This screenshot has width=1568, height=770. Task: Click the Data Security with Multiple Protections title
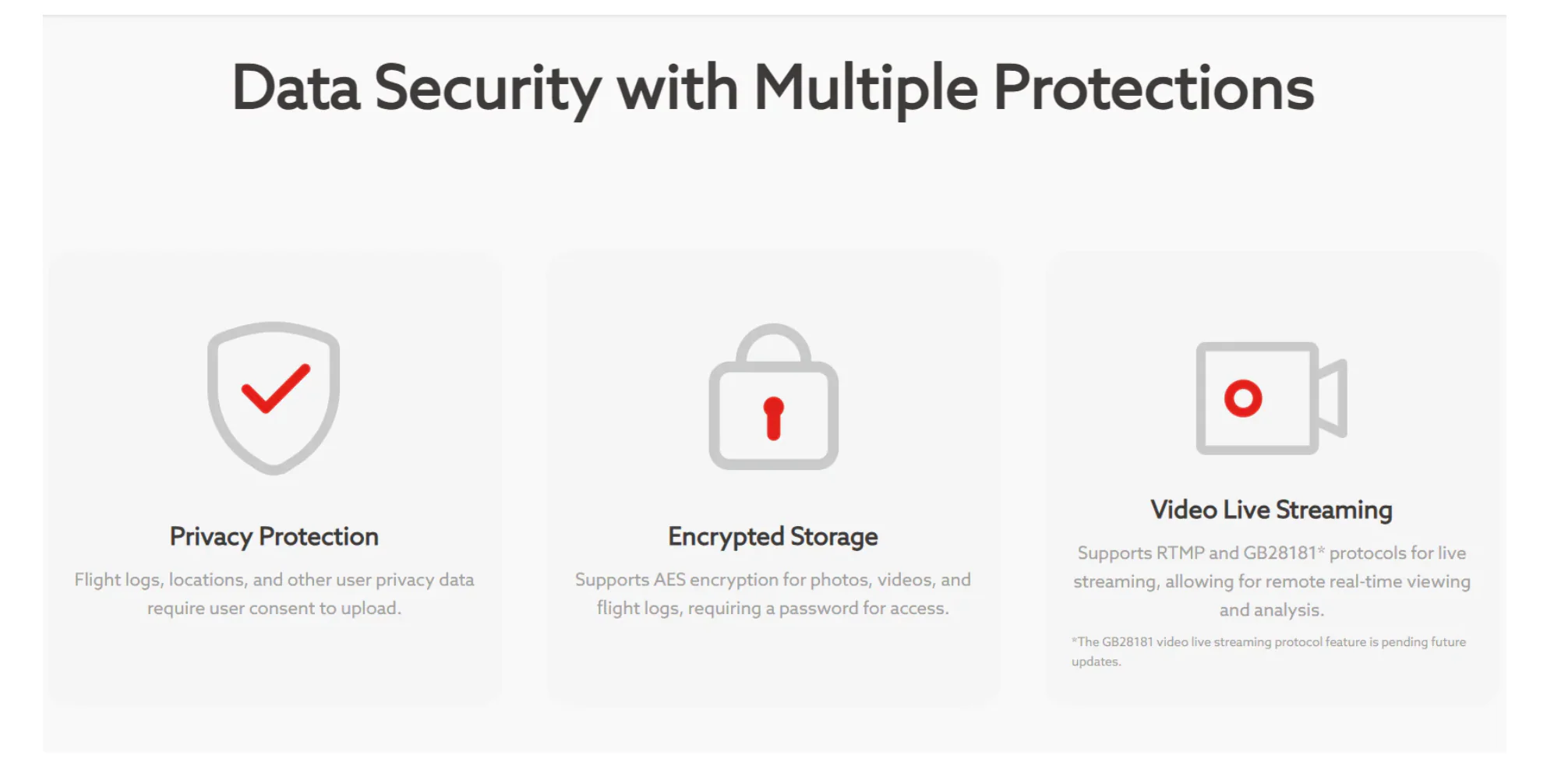(x=773, y=88)
